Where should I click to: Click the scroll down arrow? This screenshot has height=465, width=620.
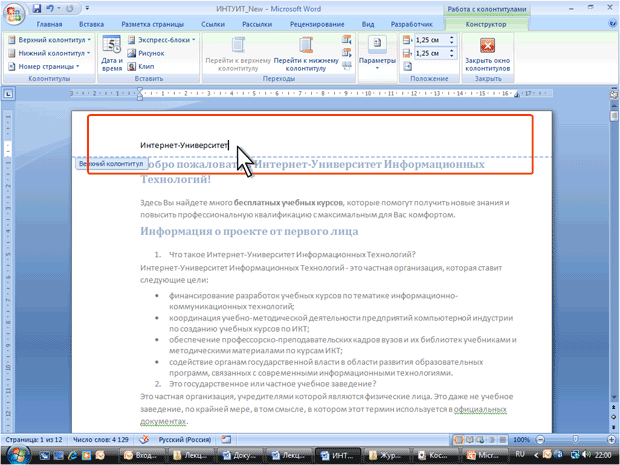pos(614,397)
